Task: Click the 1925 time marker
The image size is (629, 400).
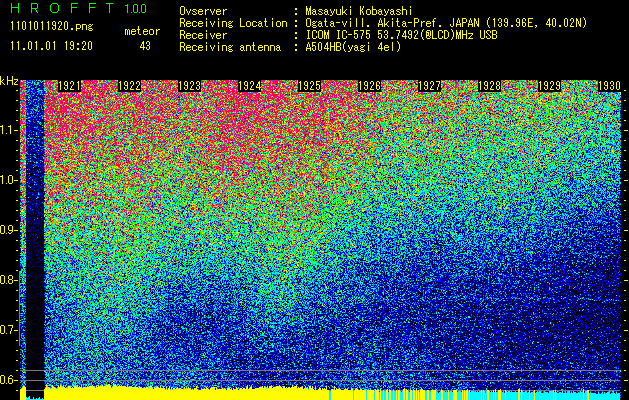Action: [310, 86]
